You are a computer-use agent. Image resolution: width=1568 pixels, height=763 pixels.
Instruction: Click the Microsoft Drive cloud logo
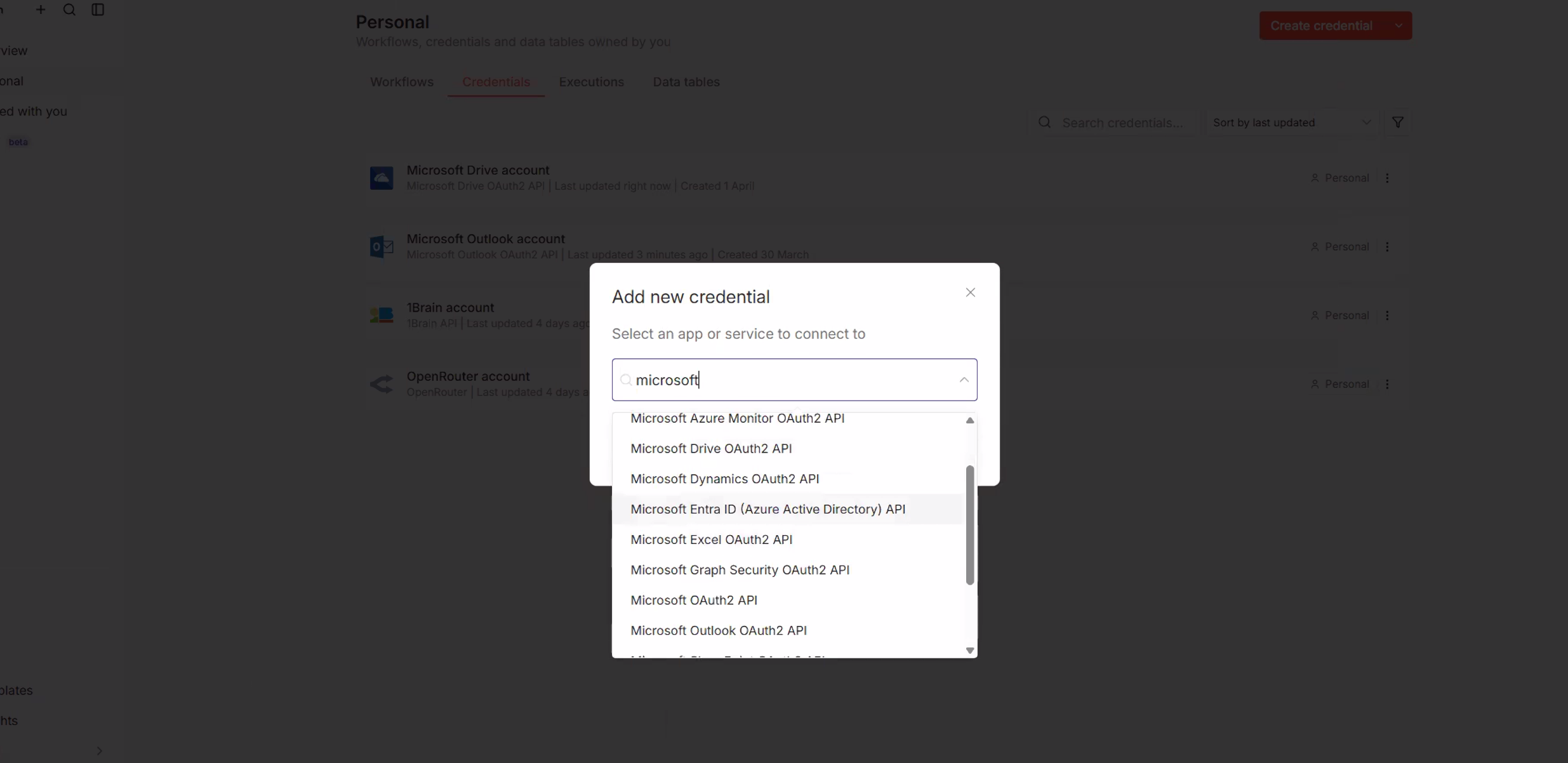[381, 178]
